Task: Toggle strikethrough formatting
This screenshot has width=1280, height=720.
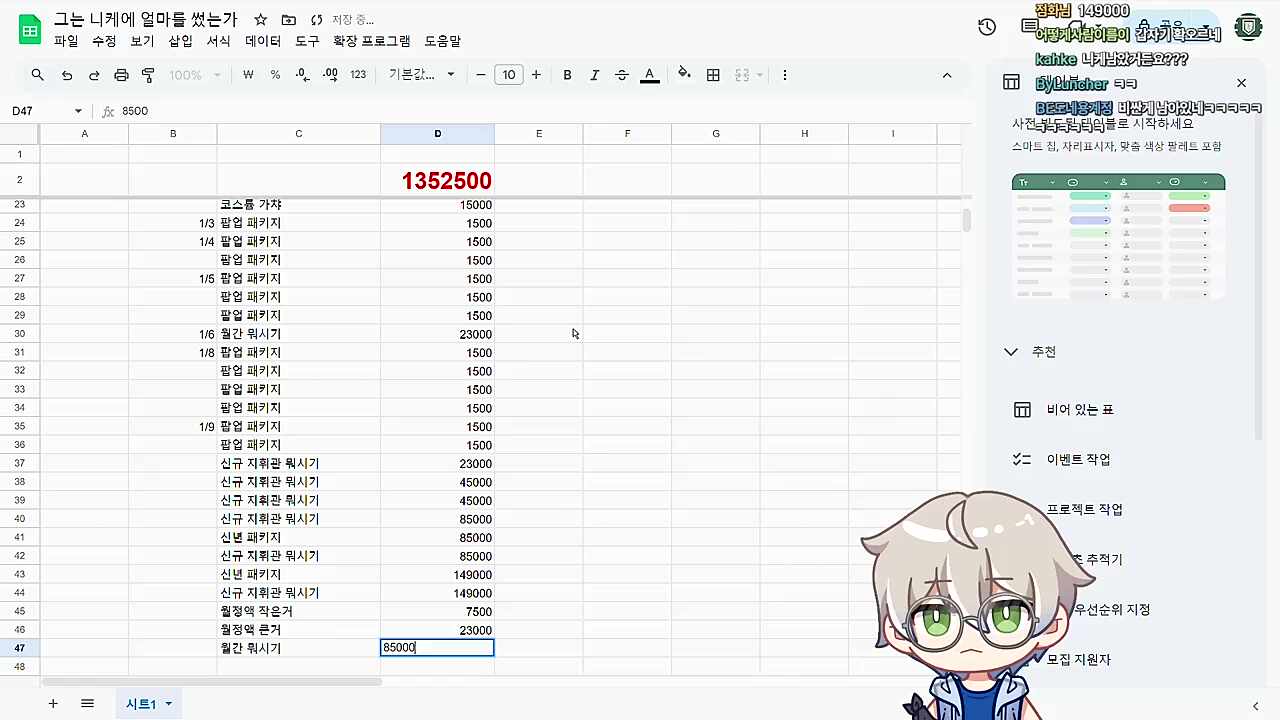Action: 622,75
